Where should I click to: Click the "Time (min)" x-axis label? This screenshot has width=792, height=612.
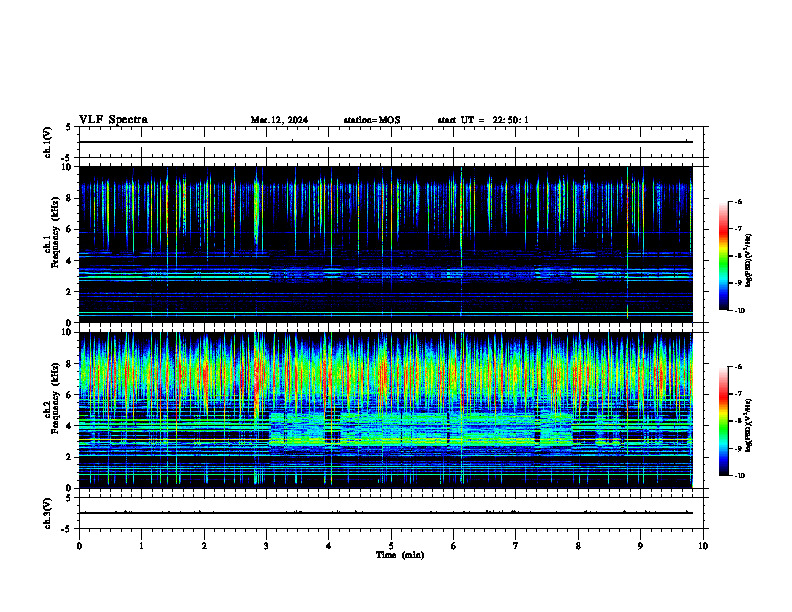pos(400,555)
